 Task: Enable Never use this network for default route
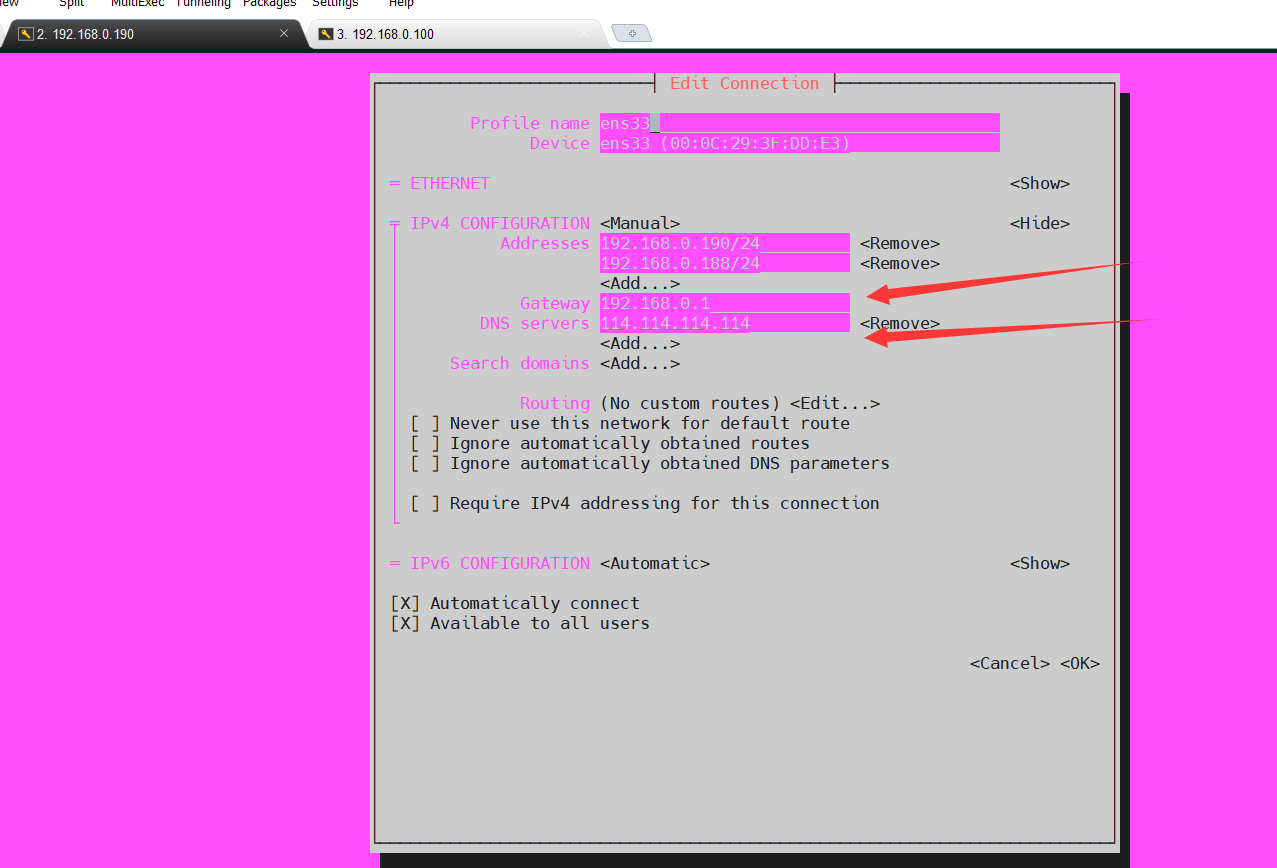click(x=425, y=423)
